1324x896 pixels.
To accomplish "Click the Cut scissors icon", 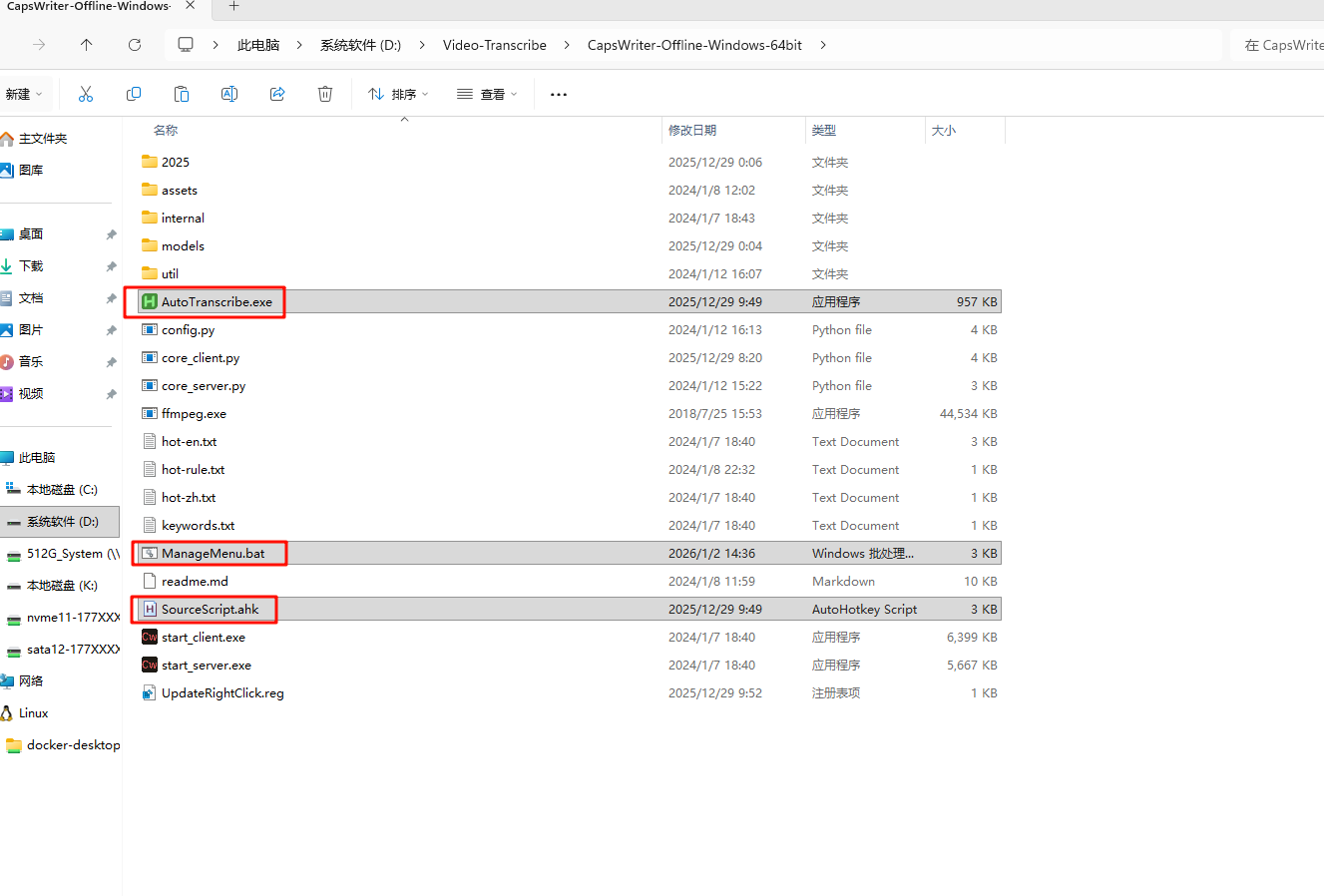I will [x=86, y=94].
